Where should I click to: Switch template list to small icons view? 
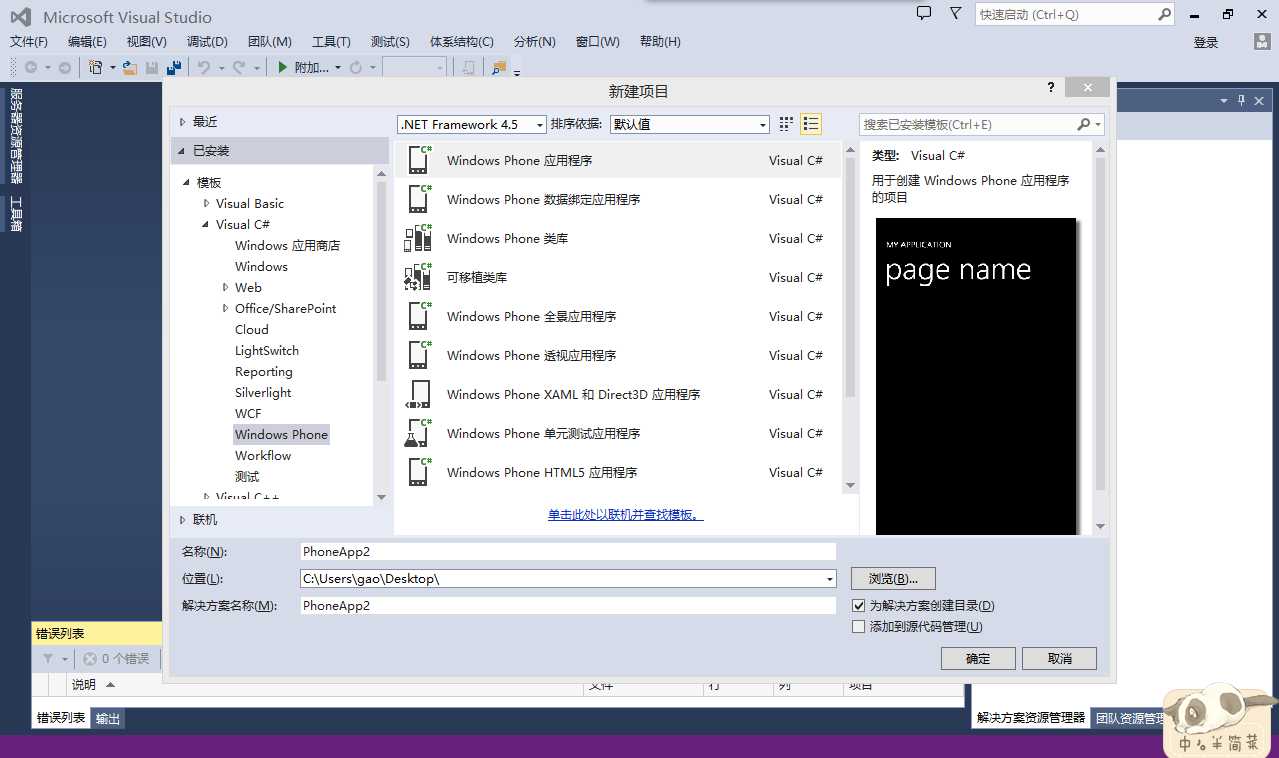pos(786,124)
